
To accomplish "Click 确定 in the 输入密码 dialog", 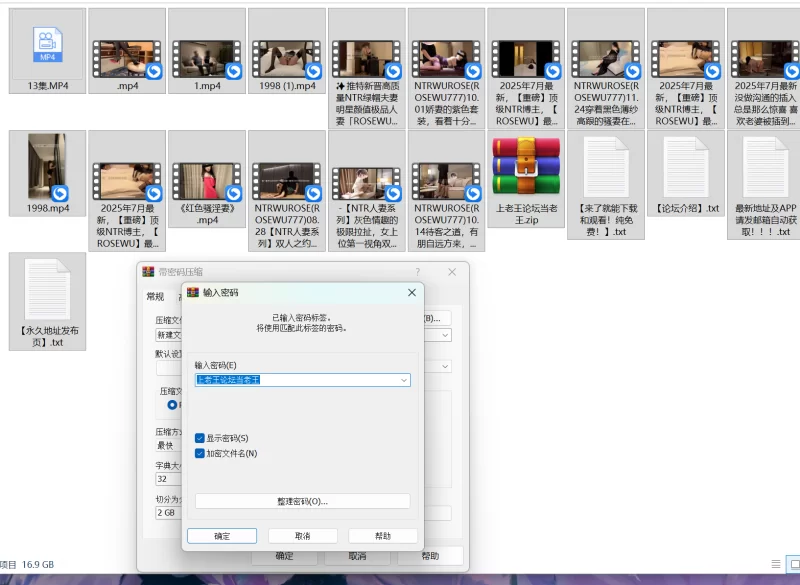I will (x=222, y=536).
